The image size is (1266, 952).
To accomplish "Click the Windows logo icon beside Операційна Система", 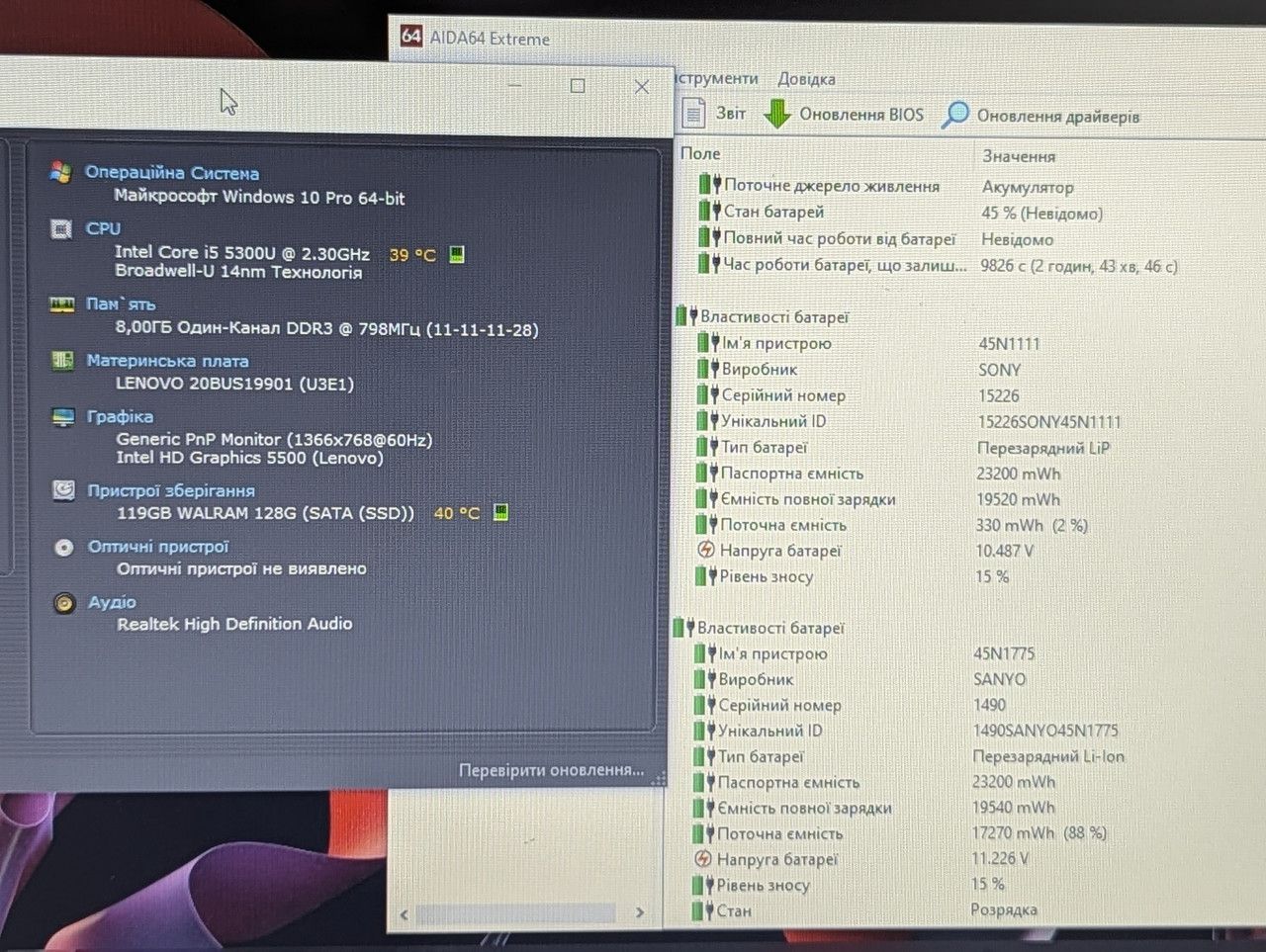I will click(60, 172).
